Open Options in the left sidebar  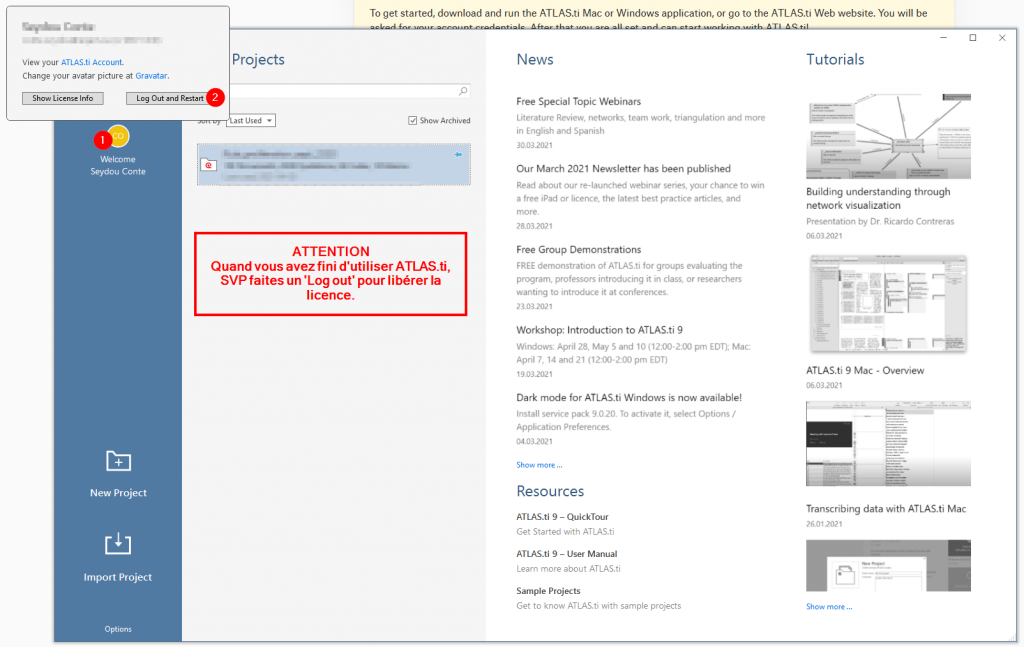coord(118,629)
